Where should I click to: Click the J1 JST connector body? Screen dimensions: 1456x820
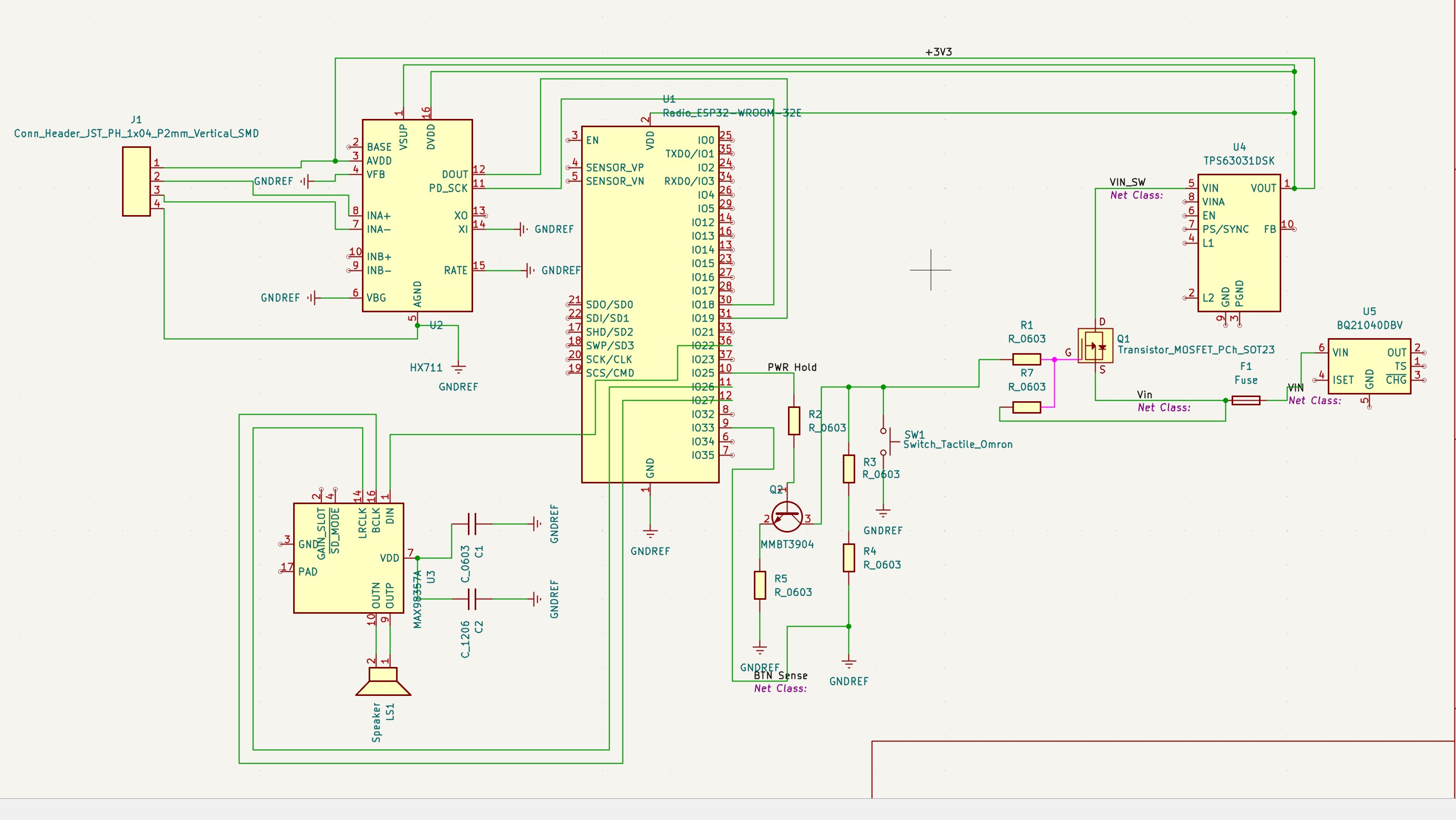[x=136, y=181]
